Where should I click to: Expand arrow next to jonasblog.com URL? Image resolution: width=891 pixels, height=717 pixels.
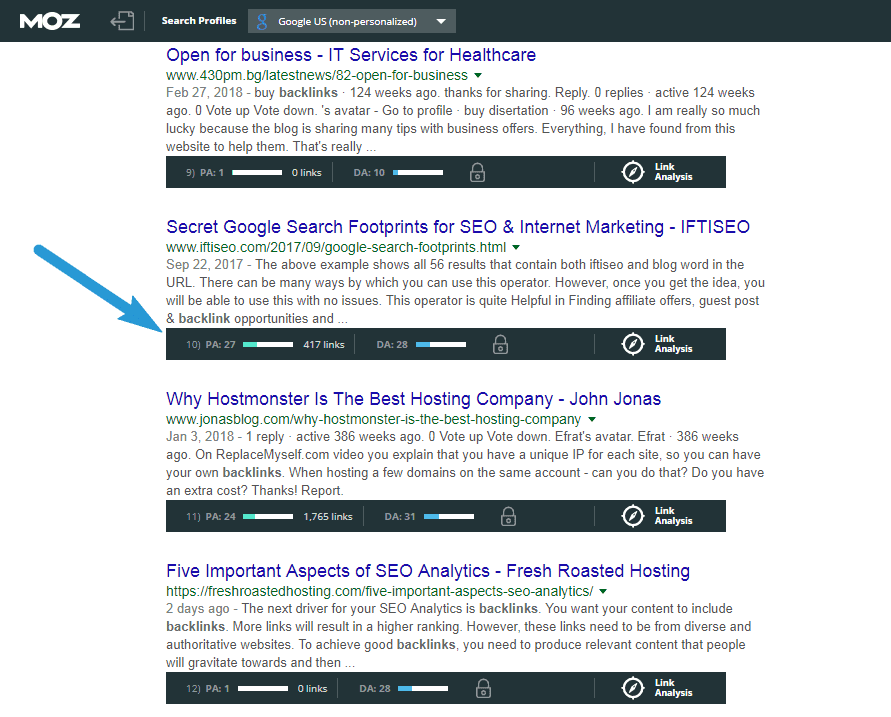click(592, 419)
